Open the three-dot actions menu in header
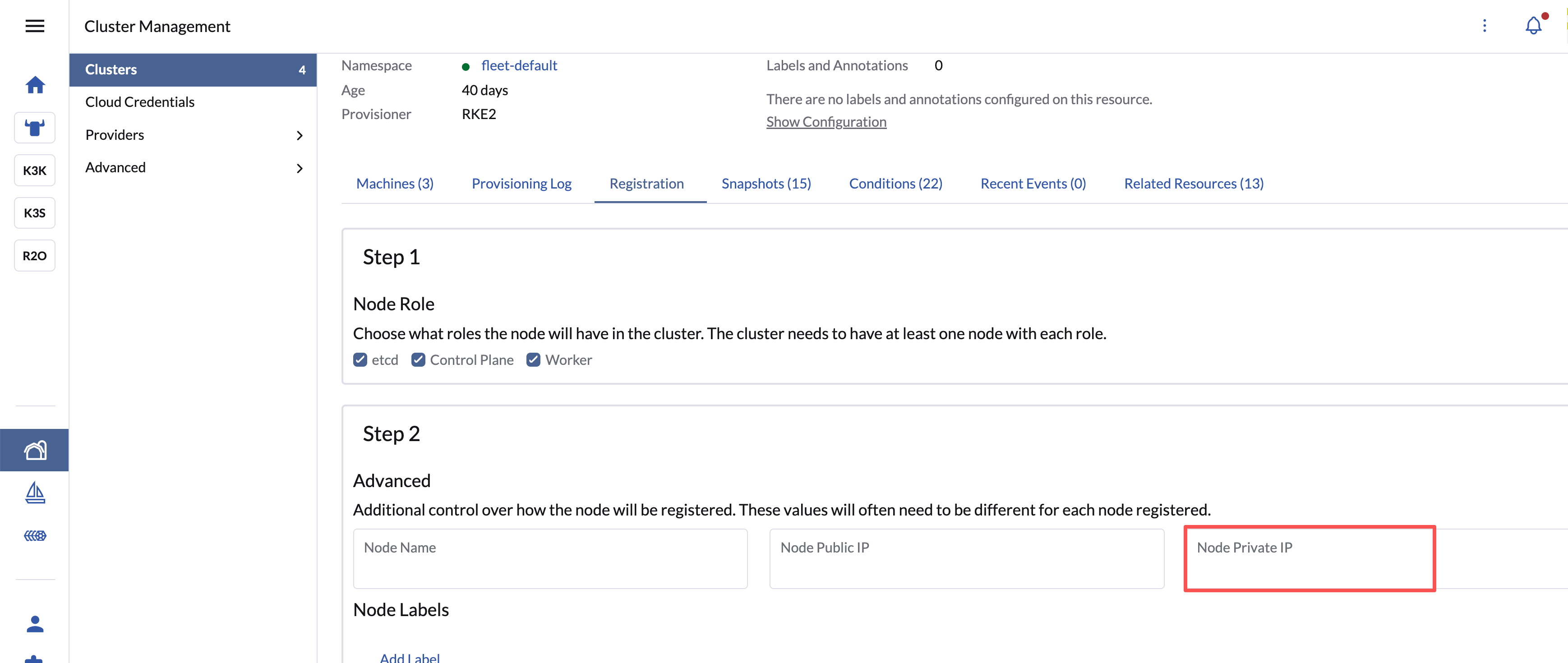The height and width of the screenshot is (663, 1568). click(x=1484, y=26)
